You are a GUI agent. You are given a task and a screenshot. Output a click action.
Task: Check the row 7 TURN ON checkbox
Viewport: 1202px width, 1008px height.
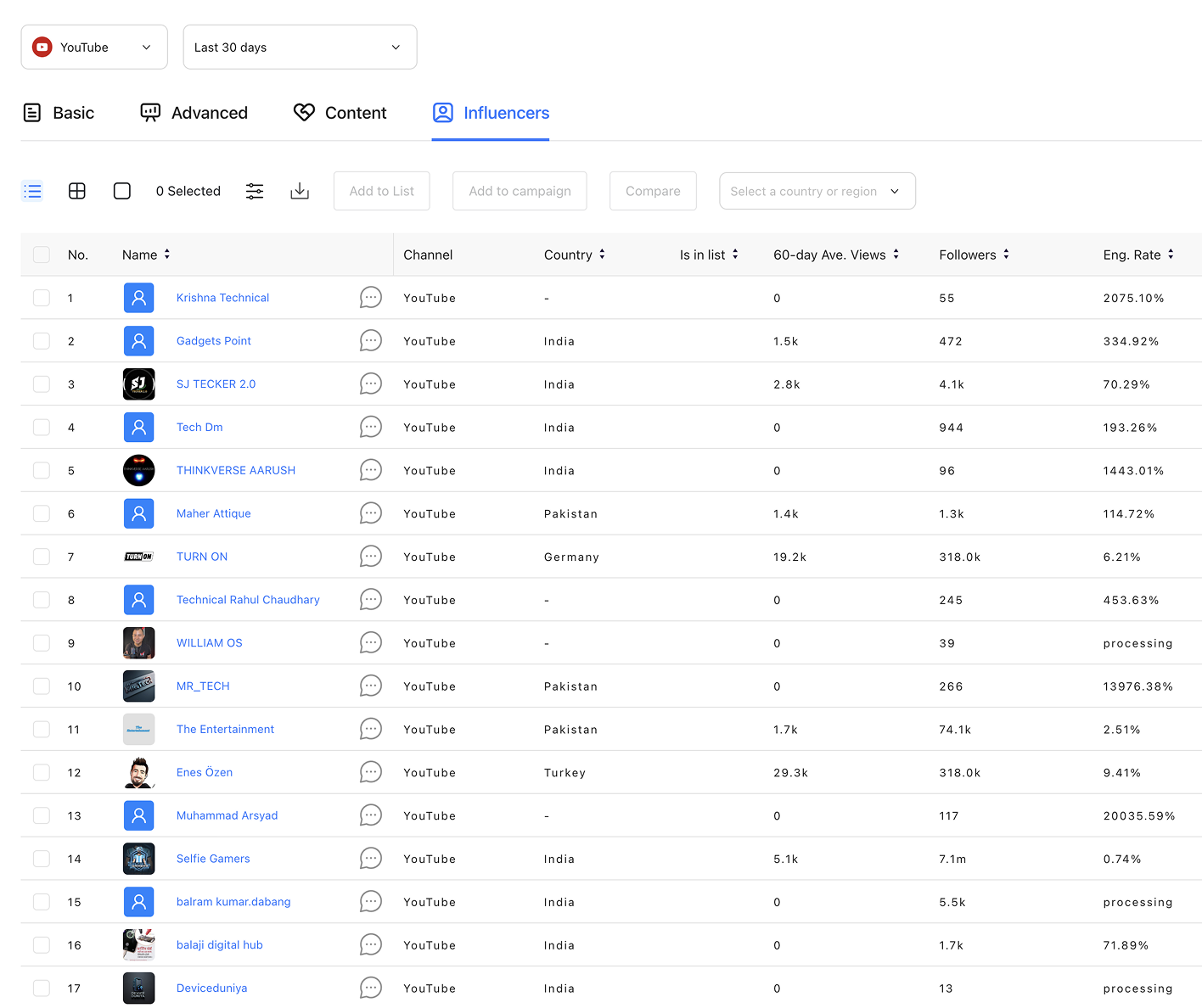(x=41, y=557)
